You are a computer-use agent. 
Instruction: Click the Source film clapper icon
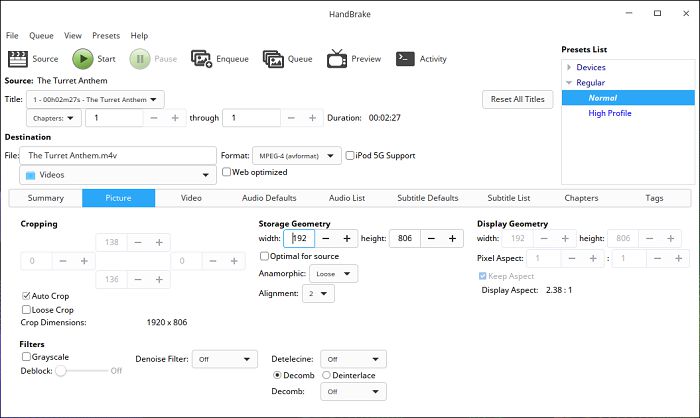point(17,59)
